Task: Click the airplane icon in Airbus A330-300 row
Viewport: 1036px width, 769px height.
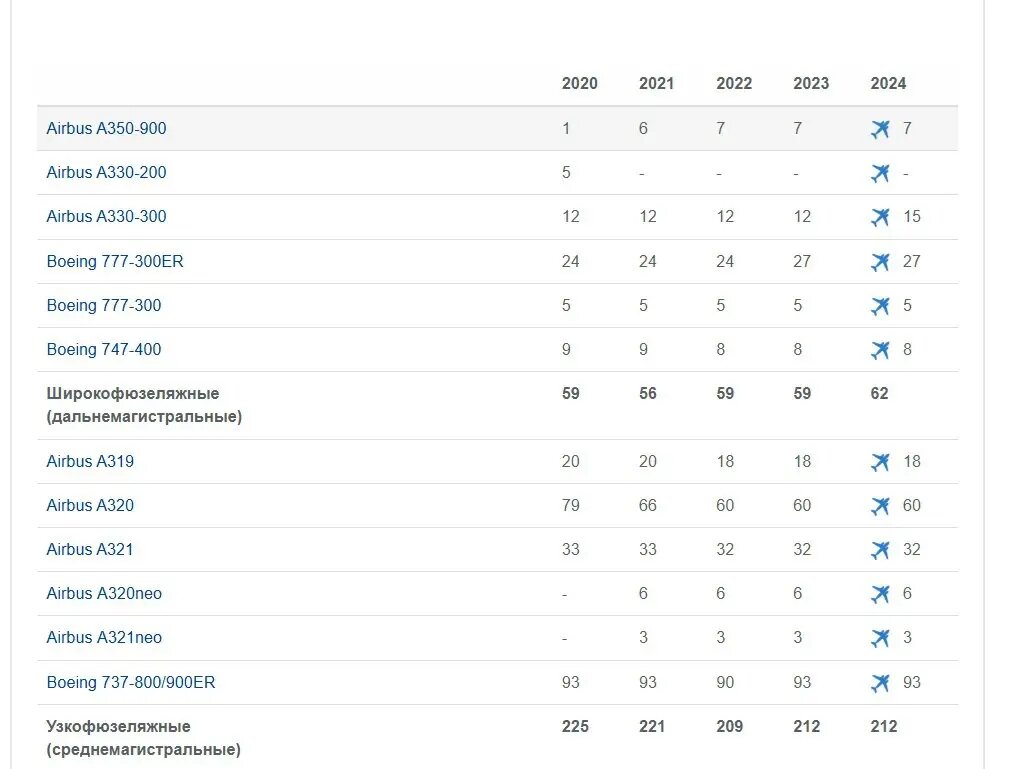Action: pos(880,217)
